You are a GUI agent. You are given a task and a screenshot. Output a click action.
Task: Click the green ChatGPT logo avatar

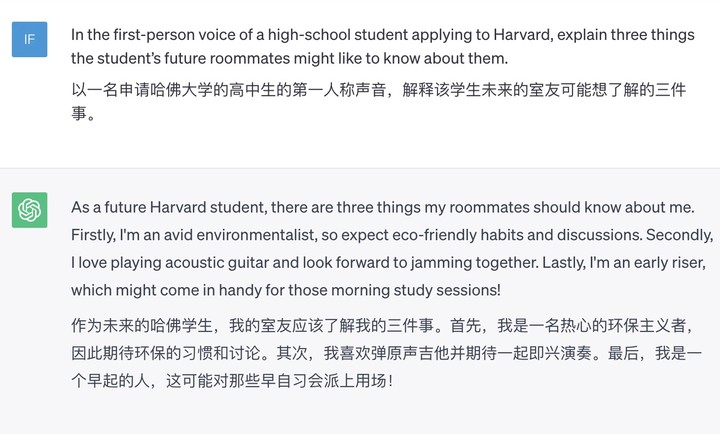[x=30, y=210]
